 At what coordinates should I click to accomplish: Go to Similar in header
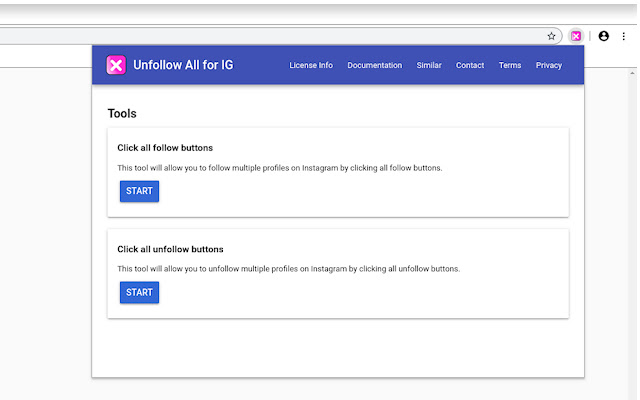(x=429, y=65)
